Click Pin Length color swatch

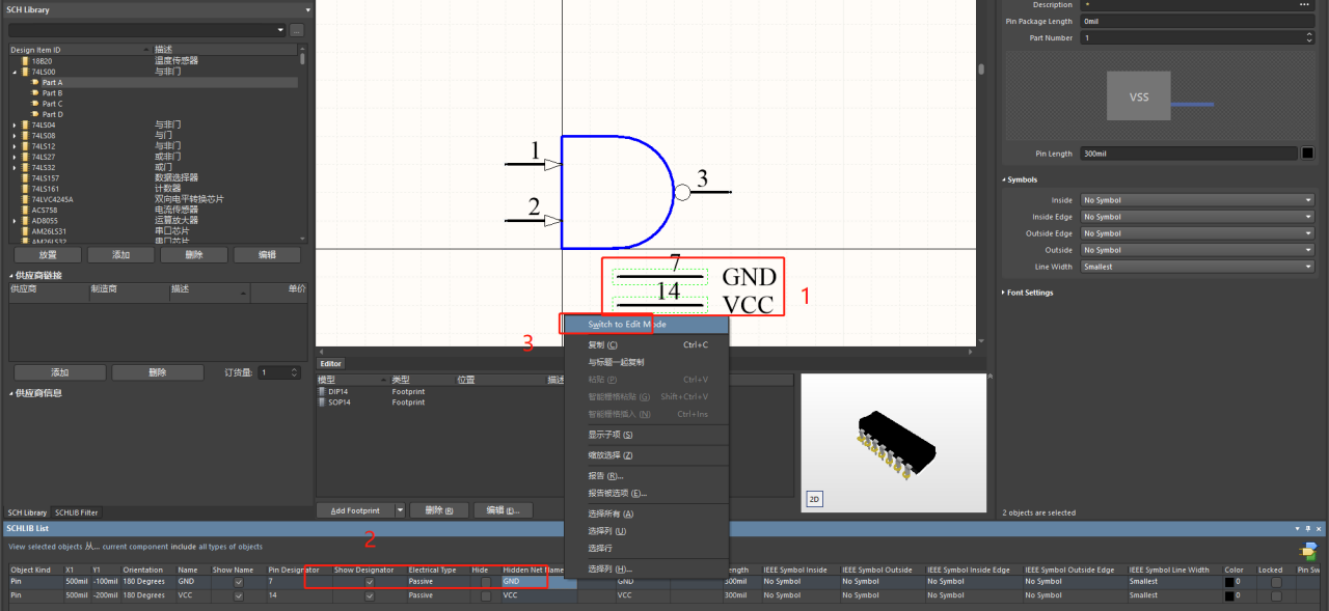[1308, 153]
